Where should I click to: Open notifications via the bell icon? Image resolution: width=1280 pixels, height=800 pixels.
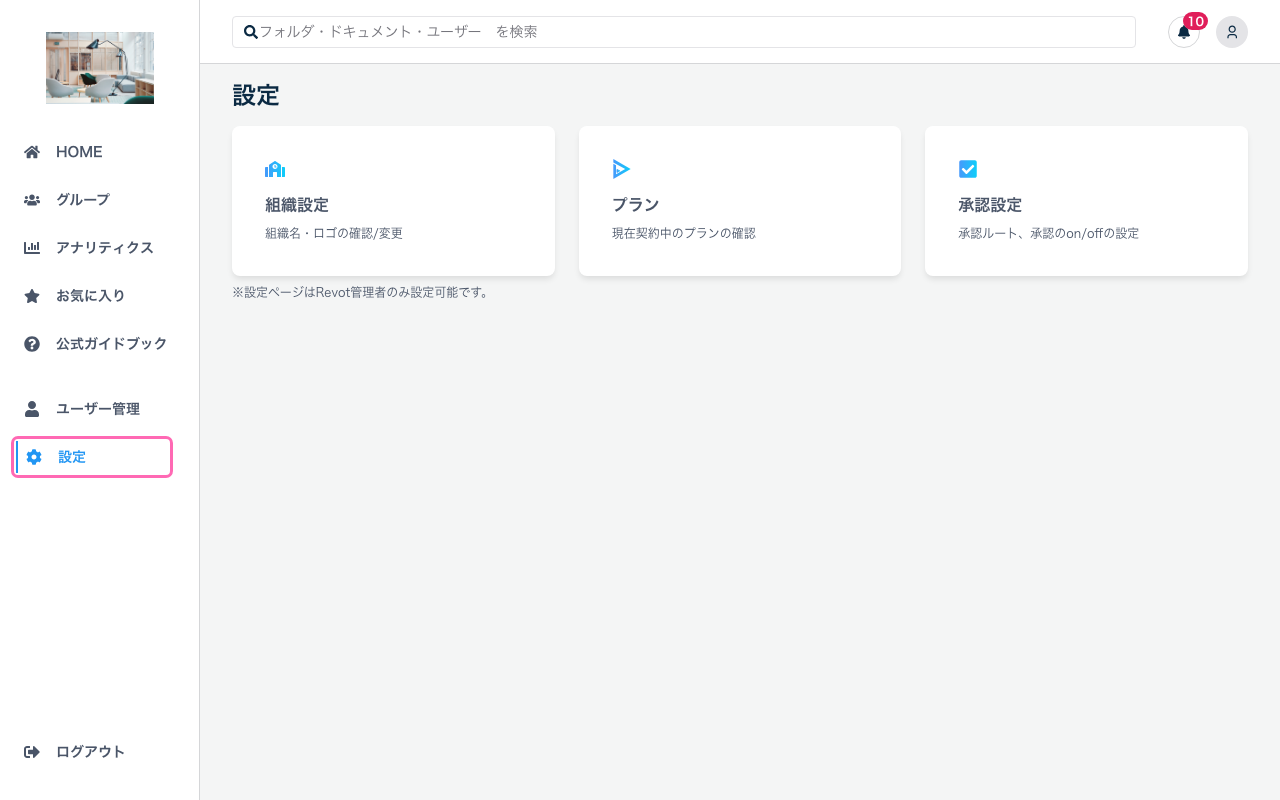[x=1183, y=33]
